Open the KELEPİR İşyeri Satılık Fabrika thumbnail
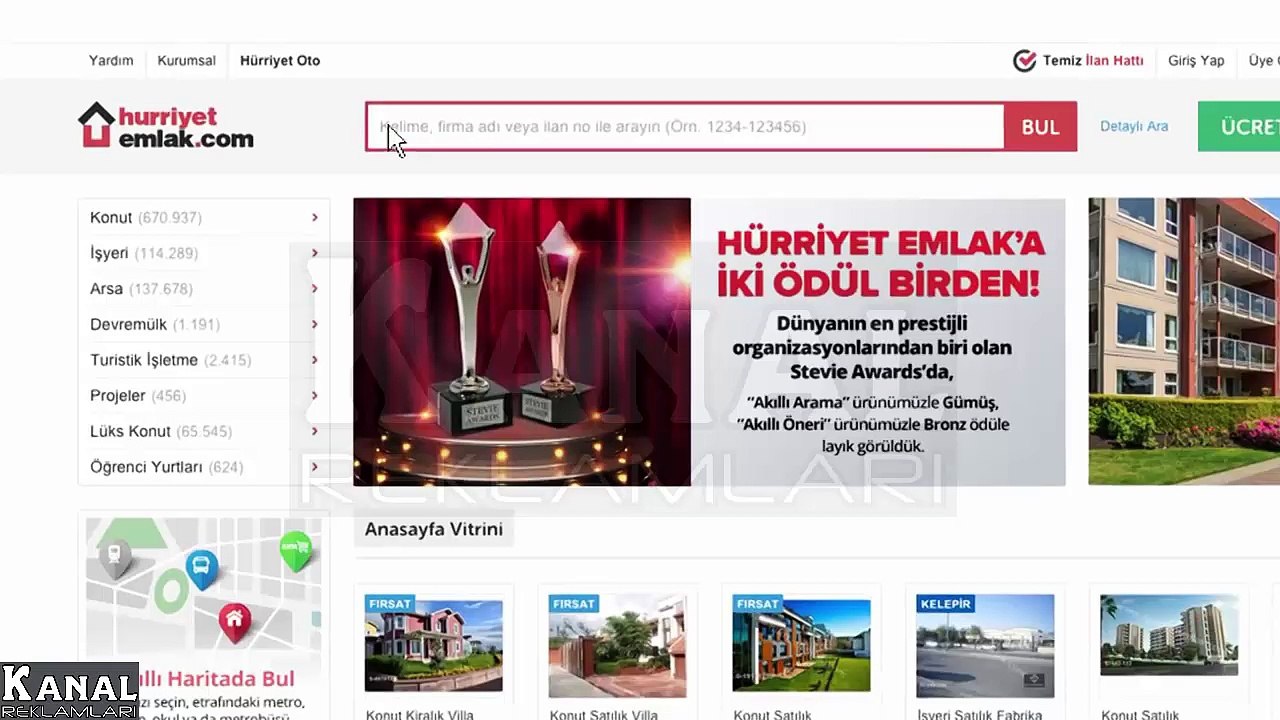Viewport: 1280px width, 720px height. (x=985, y=645)
